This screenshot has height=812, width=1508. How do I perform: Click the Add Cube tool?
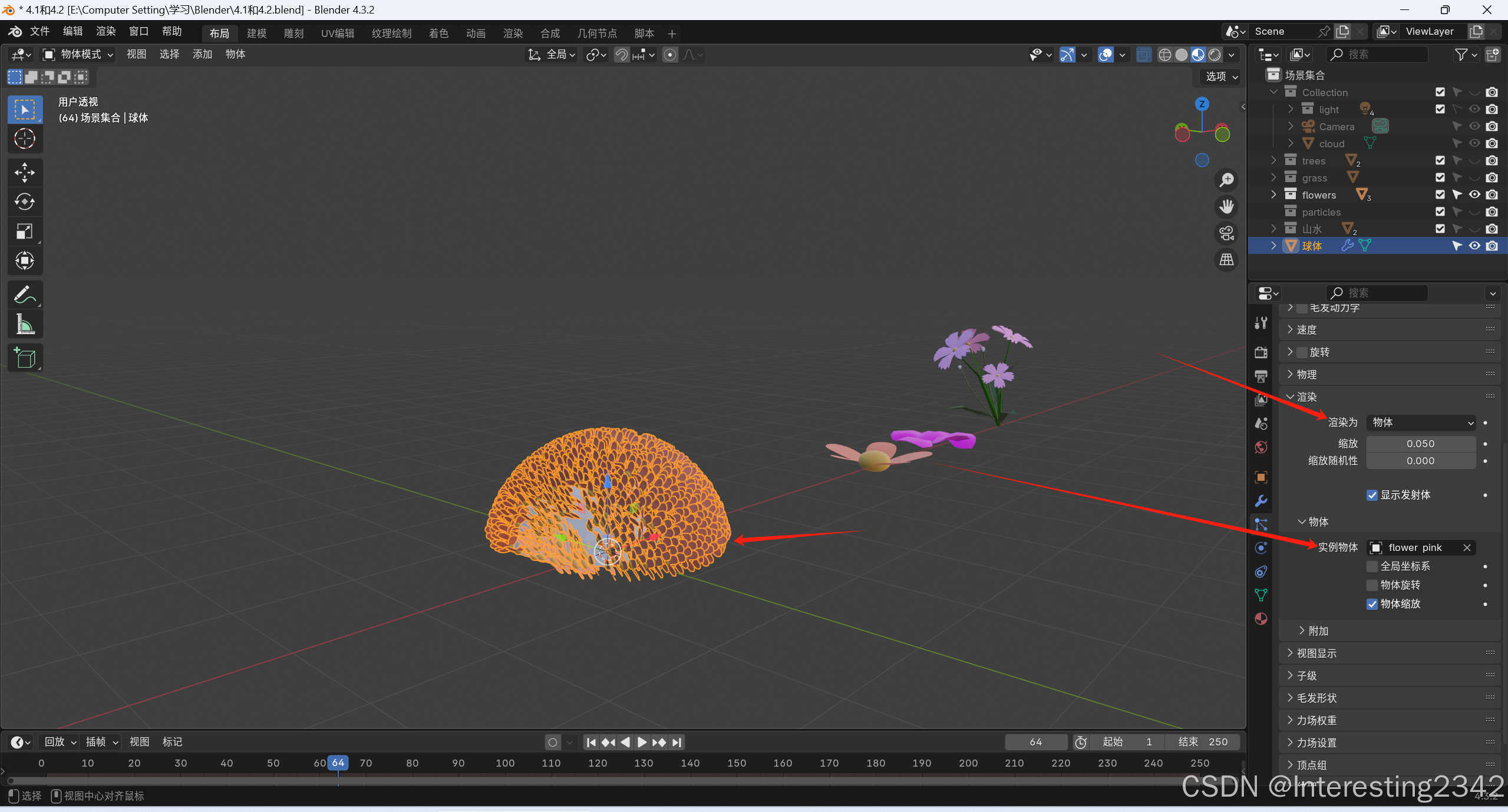(x=24, y=358)
